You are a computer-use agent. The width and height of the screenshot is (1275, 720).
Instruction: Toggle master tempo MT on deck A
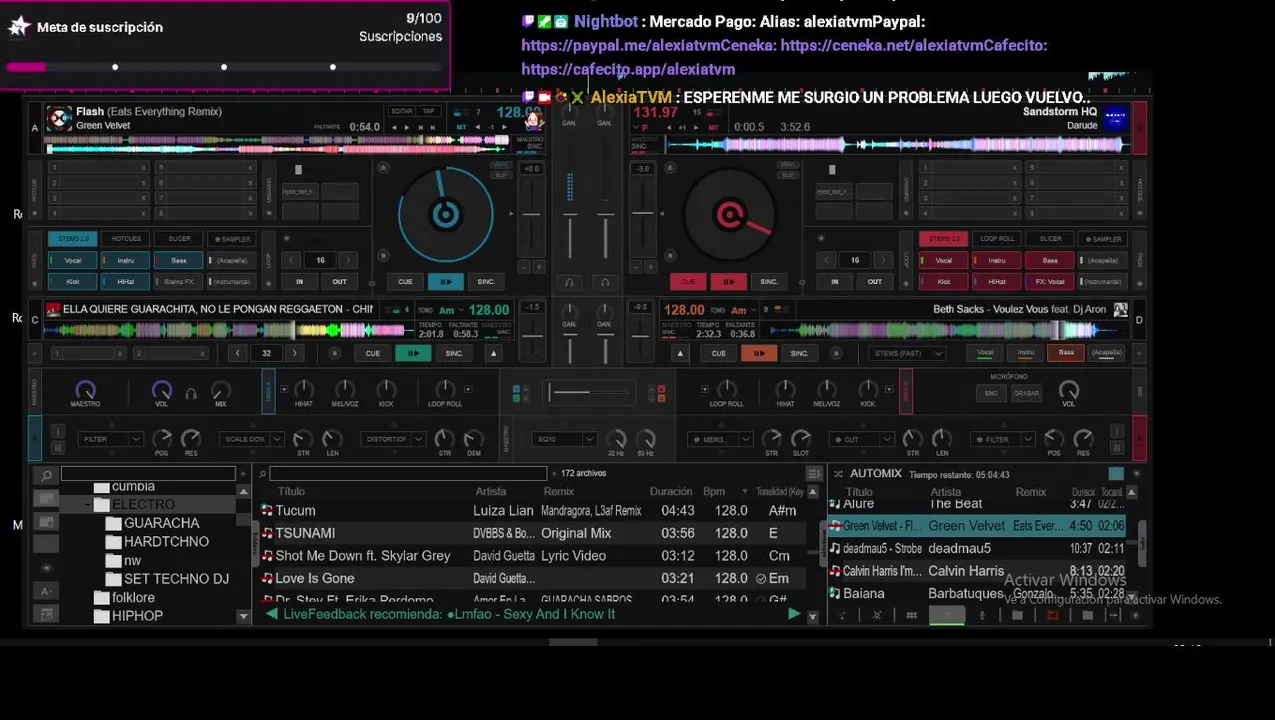[462, 127]
